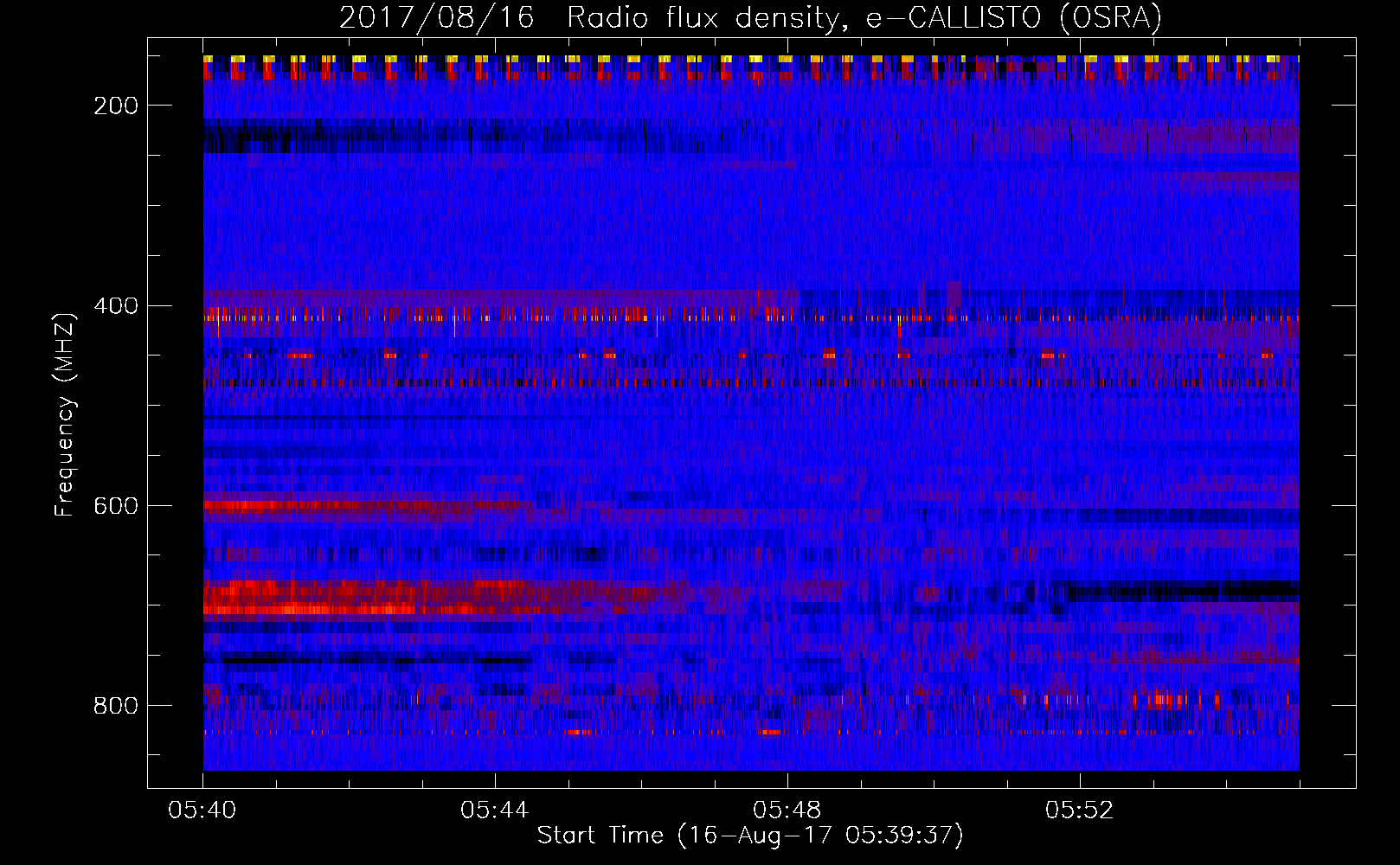Click the 800 frequency tick label
The width and height of the screenshot is (1400, 865).
(x=116, y=706)
